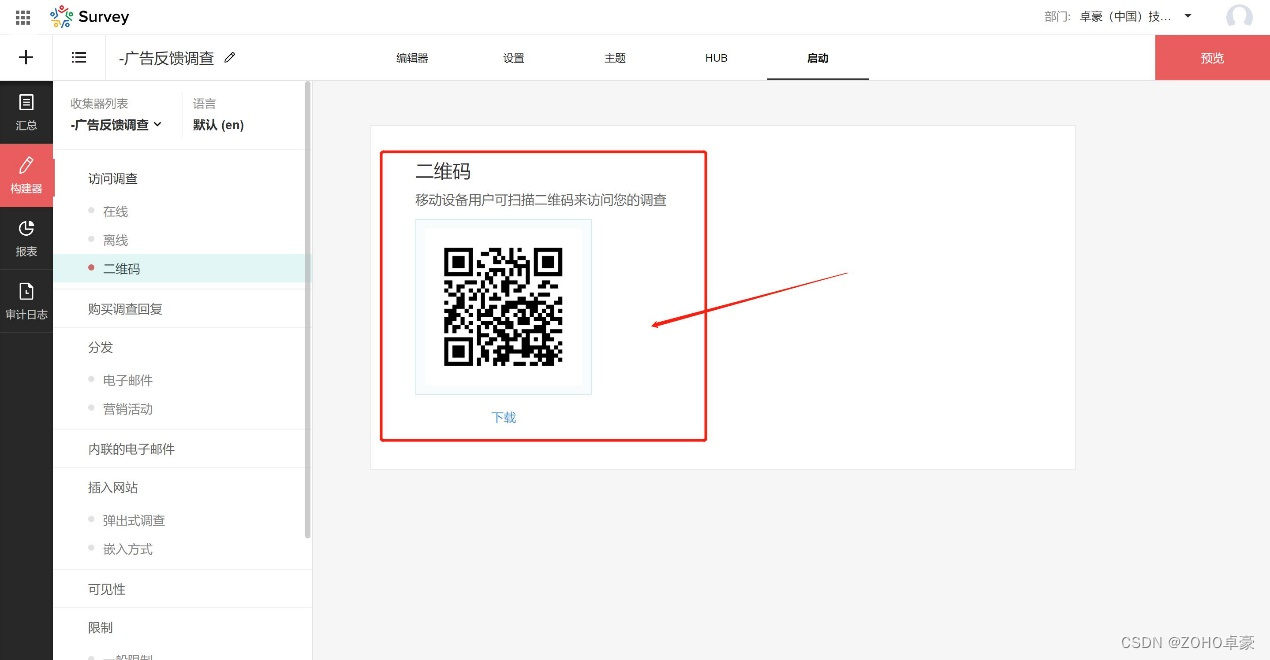
Task: Select 弹出式调查 under 插入网站
Action: click(134, 521)
